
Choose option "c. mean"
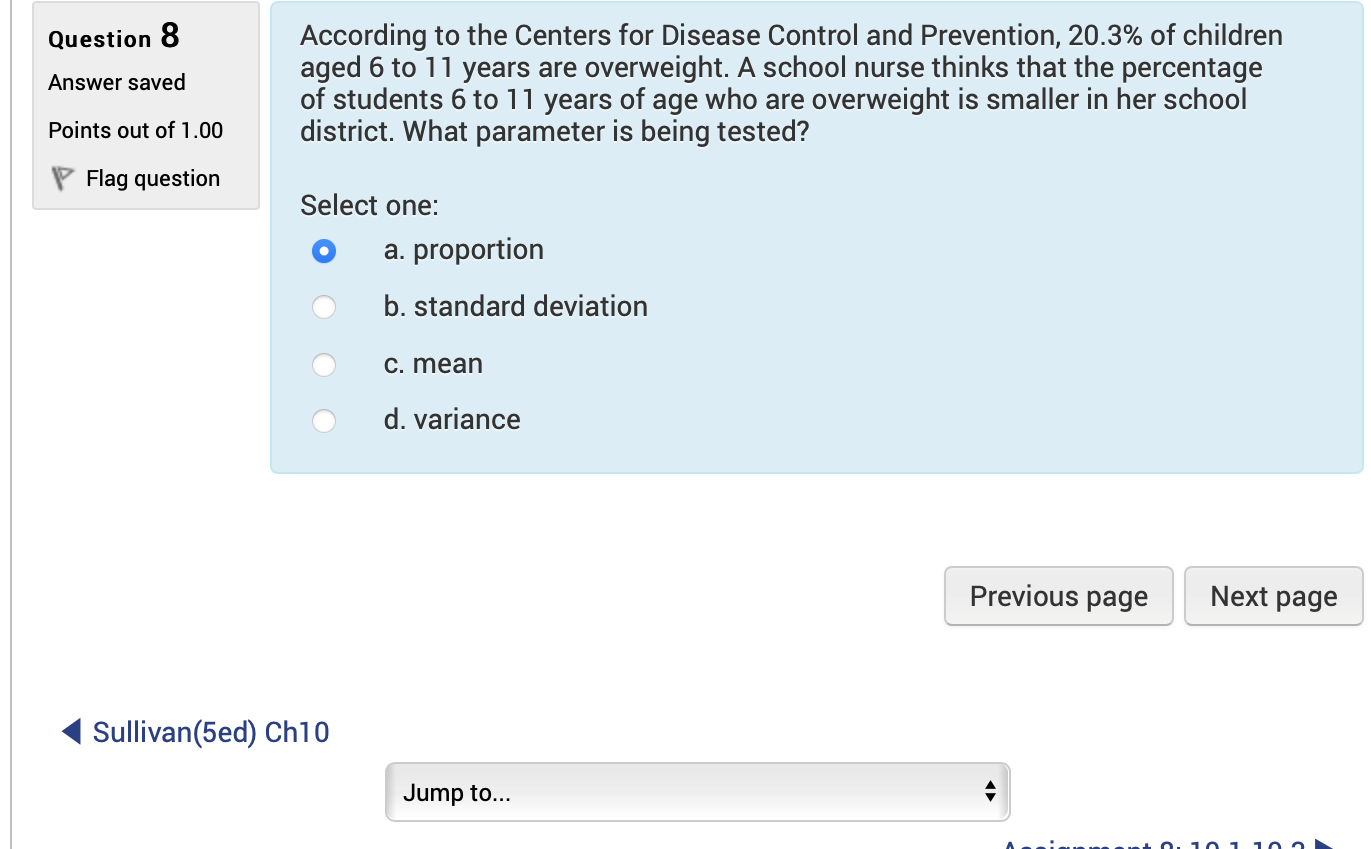point(324,364)
